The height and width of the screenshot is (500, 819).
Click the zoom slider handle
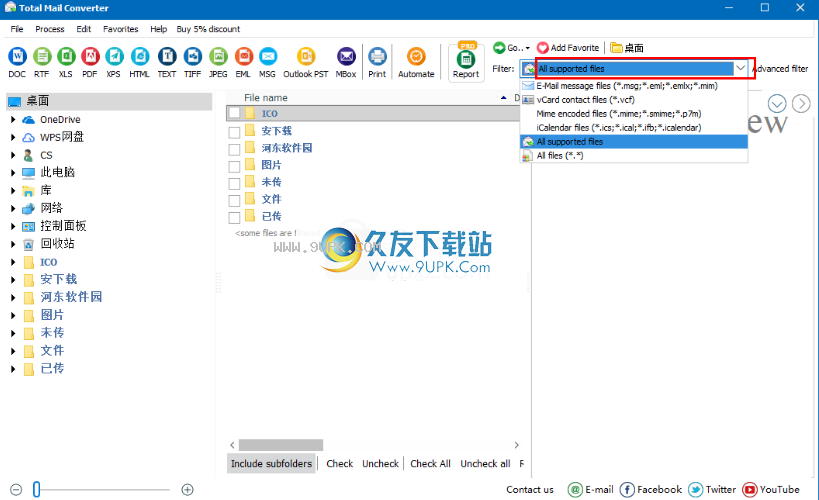click(37, 490)
